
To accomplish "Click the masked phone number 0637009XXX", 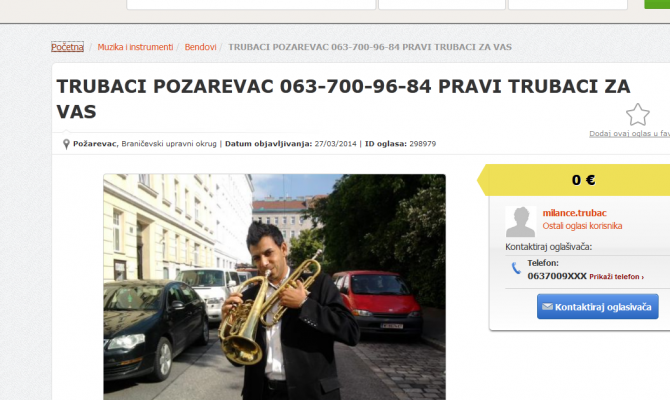I will (557, 276).
